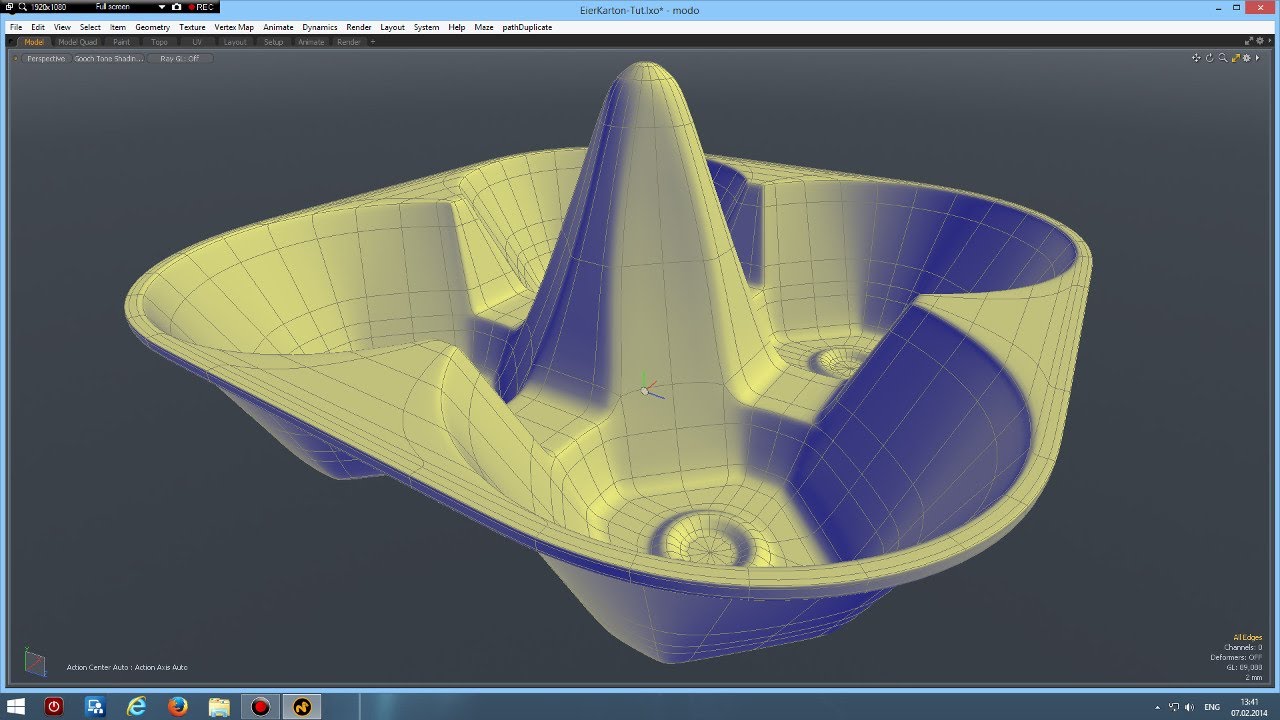Open the Animate menu

[x=278, y=27]
